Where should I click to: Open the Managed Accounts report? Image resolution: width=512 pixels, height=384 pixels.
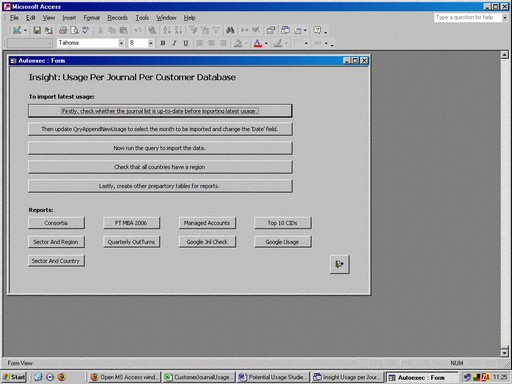coord(207,223)
